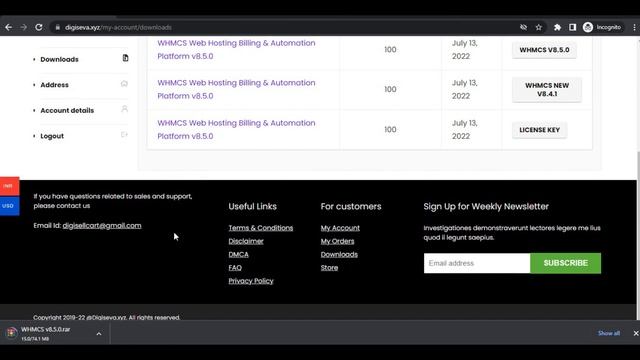Viewport: 640px width, 360px height.
Task: Open the Privacy Policy footer link
Action: pyautogui.click(x=251, y=281)
